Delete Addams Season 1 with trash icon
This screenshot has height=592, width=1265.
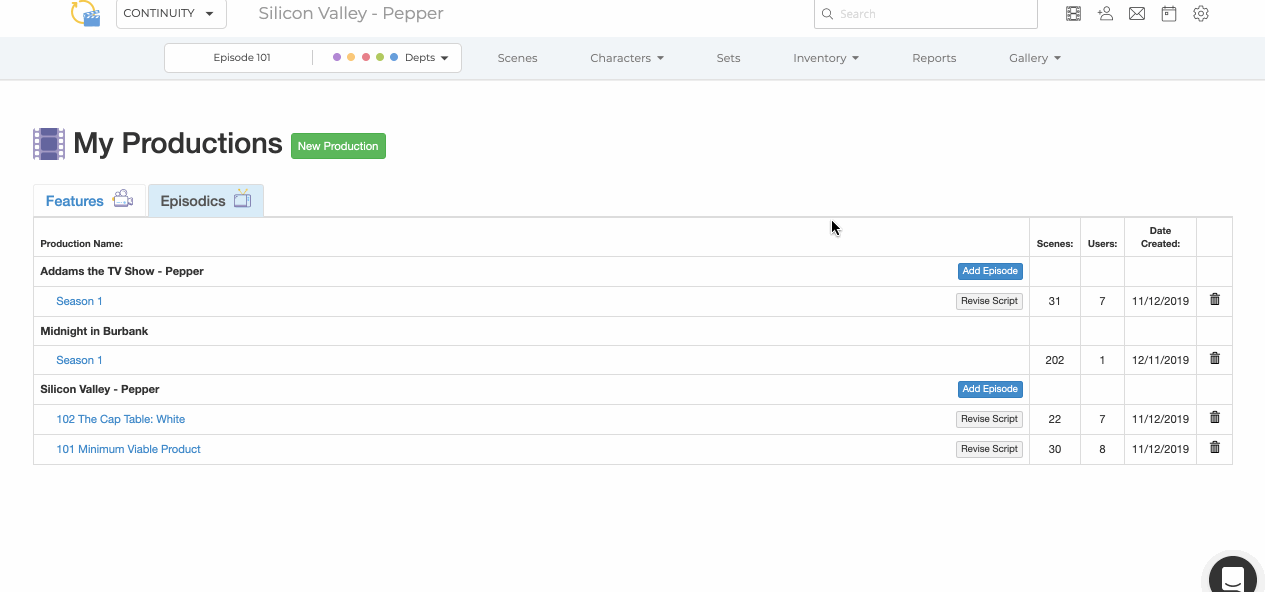coord(1215,299)
